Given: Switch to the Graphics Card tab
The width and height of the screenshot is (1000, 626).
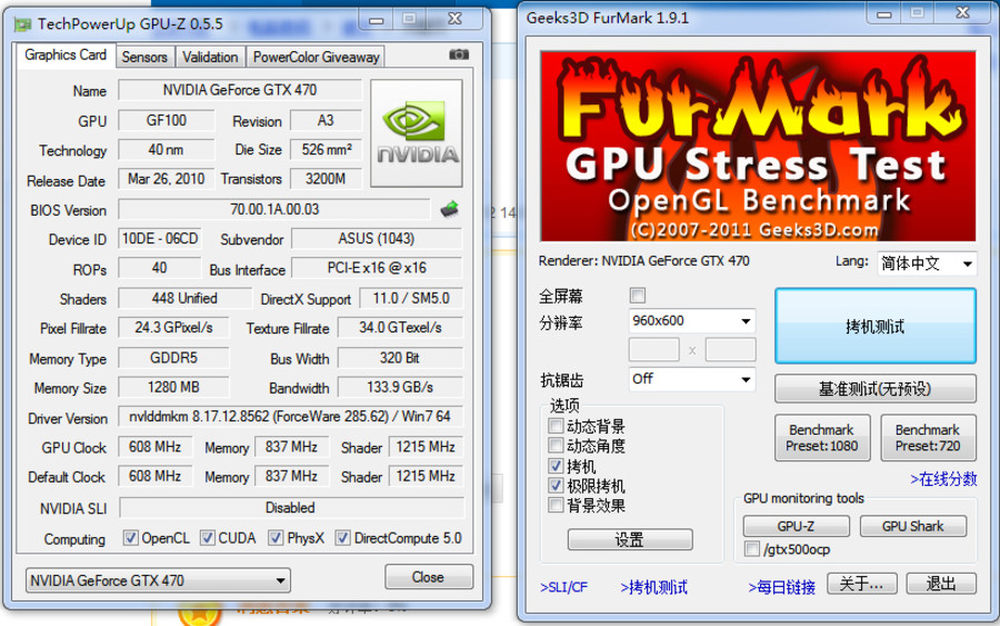Looking at the screenshot, I should (x=66, y=55).
